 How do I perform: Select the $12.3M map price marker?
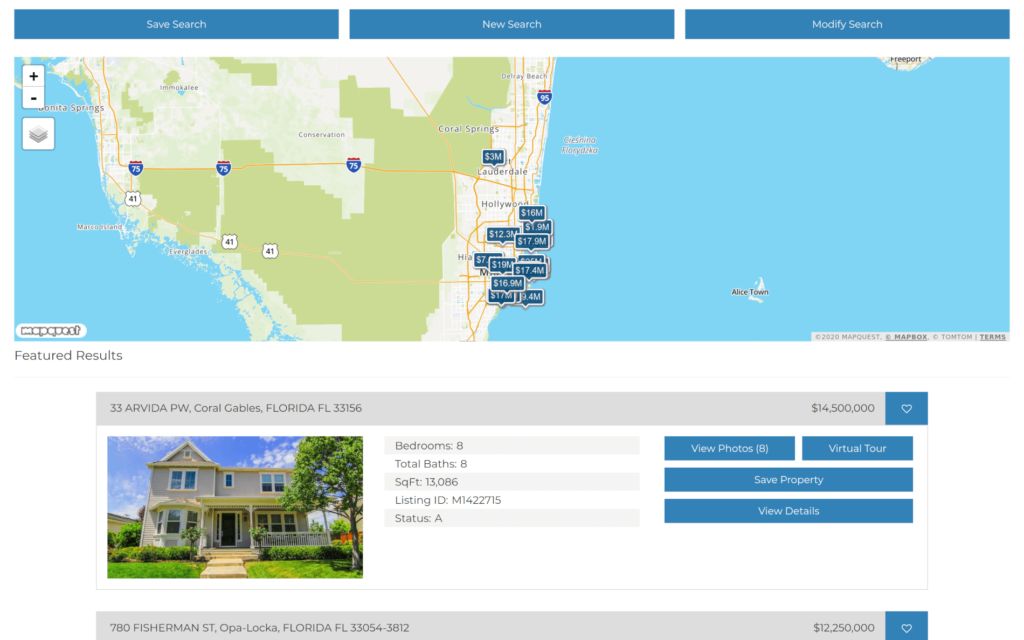501,234
